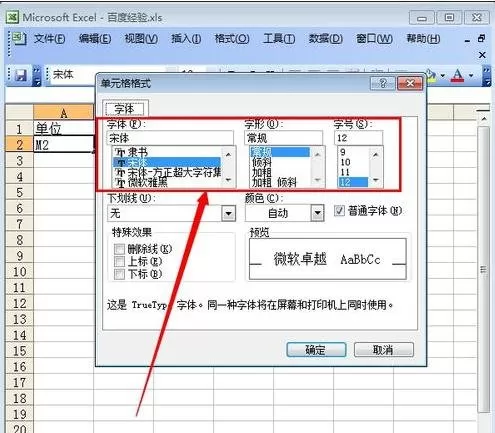The height and width of the screenshot is (433, 495).
Task: Select font size 11
Action: 353,172
